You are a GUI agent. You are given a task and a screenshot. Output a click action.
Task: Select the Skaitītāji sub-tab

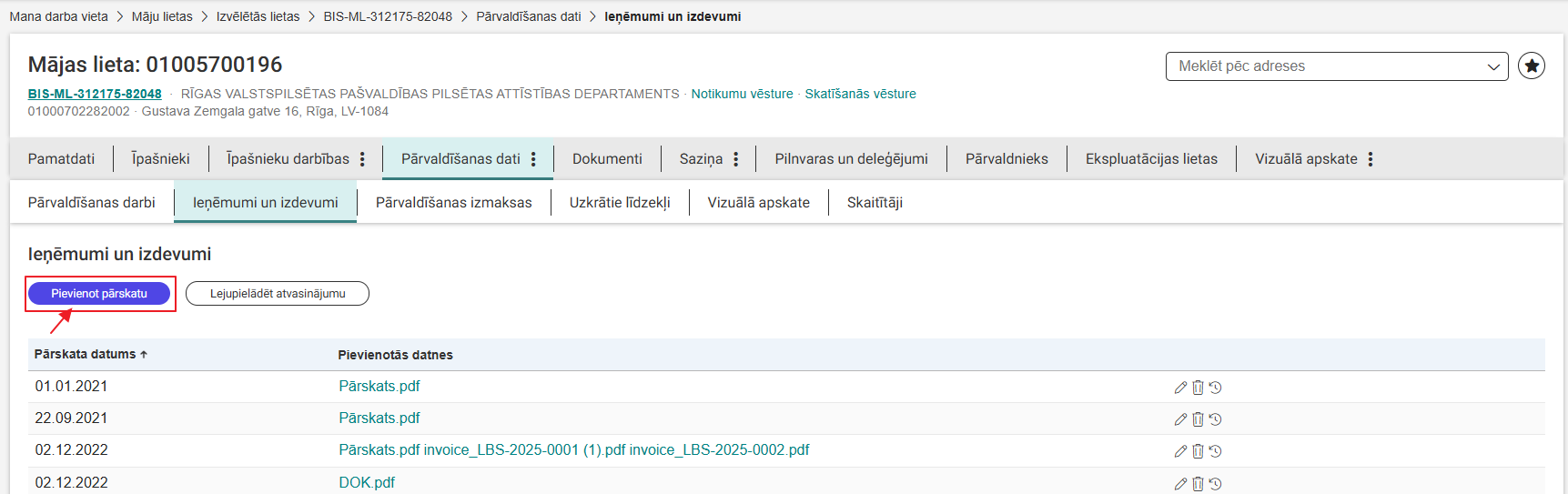coord(875,203)
